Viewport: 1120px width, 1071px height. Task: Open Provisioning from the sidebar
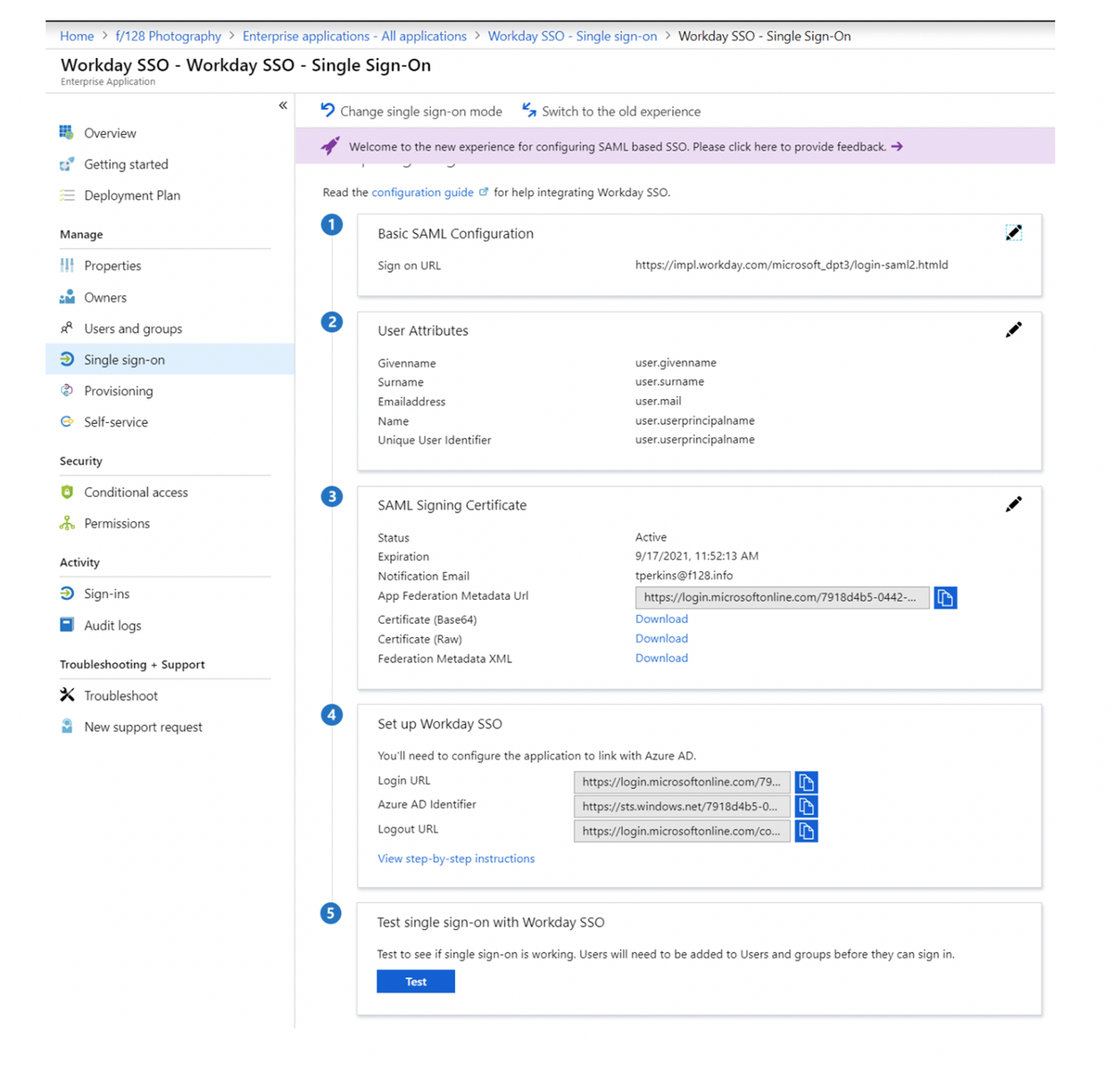118,390
